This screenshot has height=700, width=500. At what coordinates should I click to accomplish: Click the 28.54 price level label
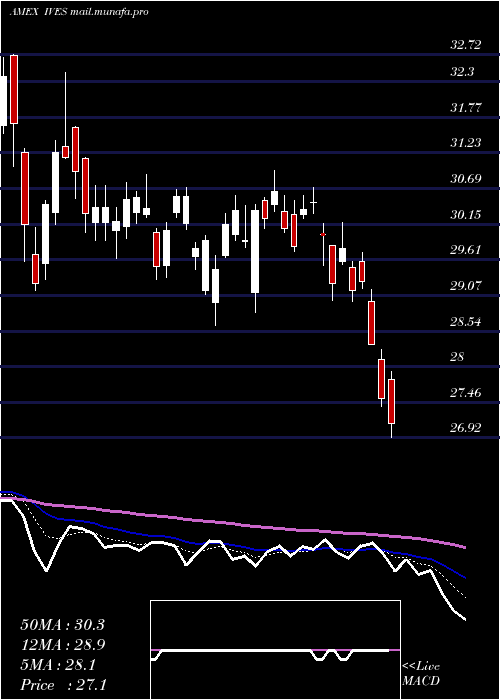[x=466, y=321]
